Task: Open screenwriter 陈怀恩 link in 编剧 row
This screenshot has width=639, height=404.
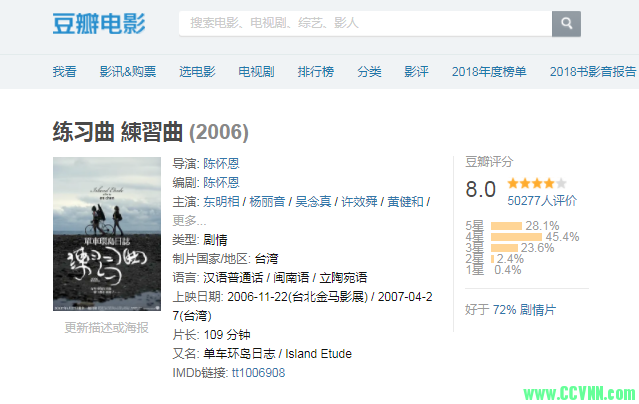Action: coord(221,183)
